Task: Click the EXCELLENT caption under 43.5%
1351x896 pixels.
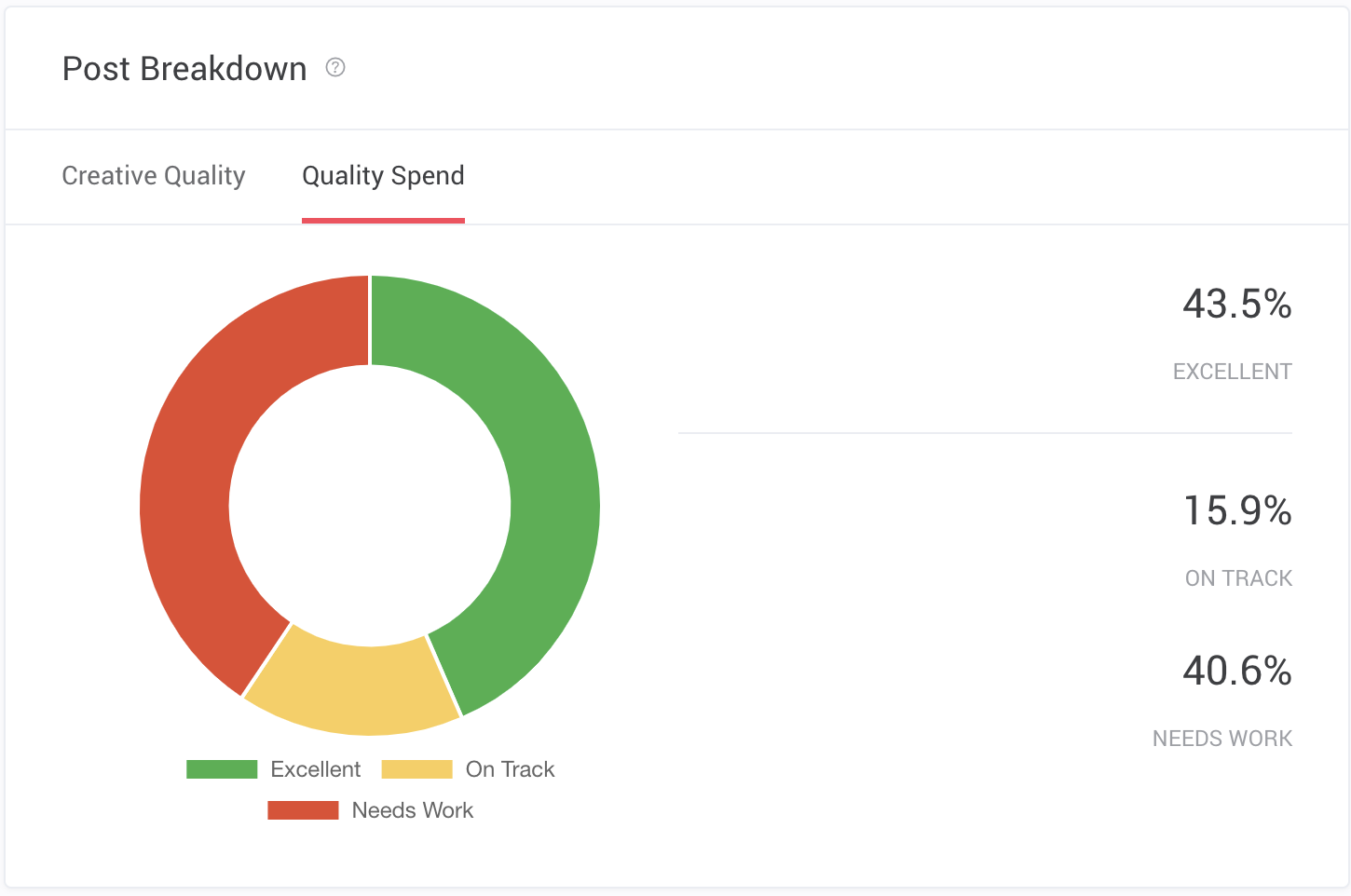Action: pos(1233,372)
